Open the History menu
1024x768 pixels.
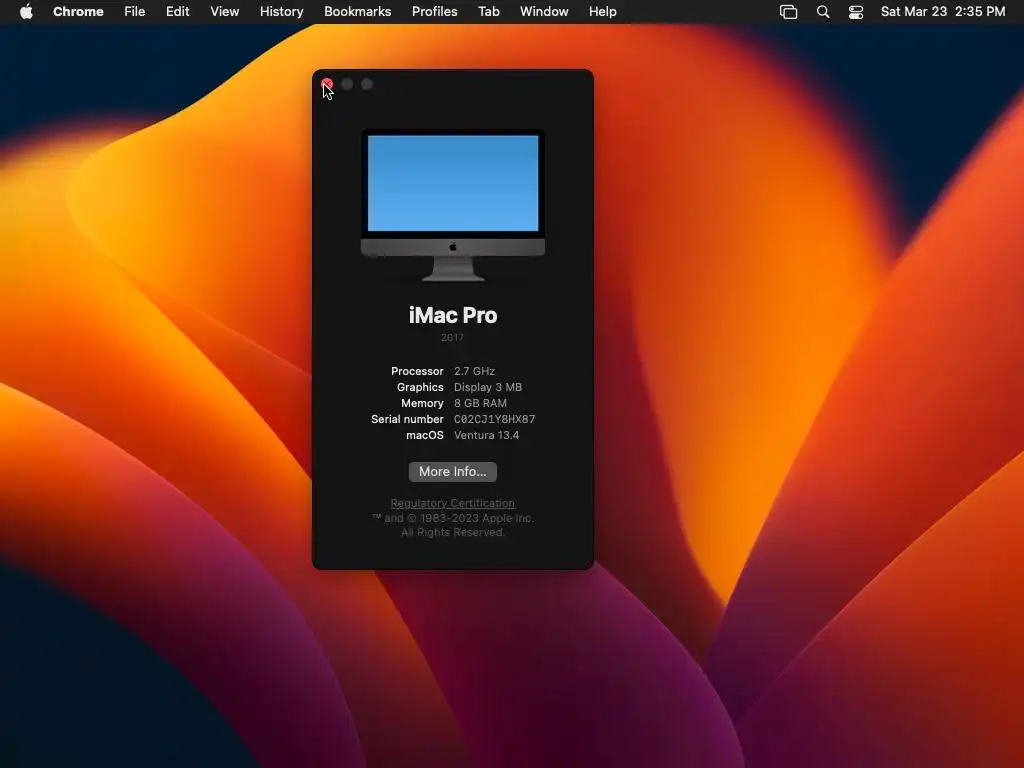tap(281, 12)
